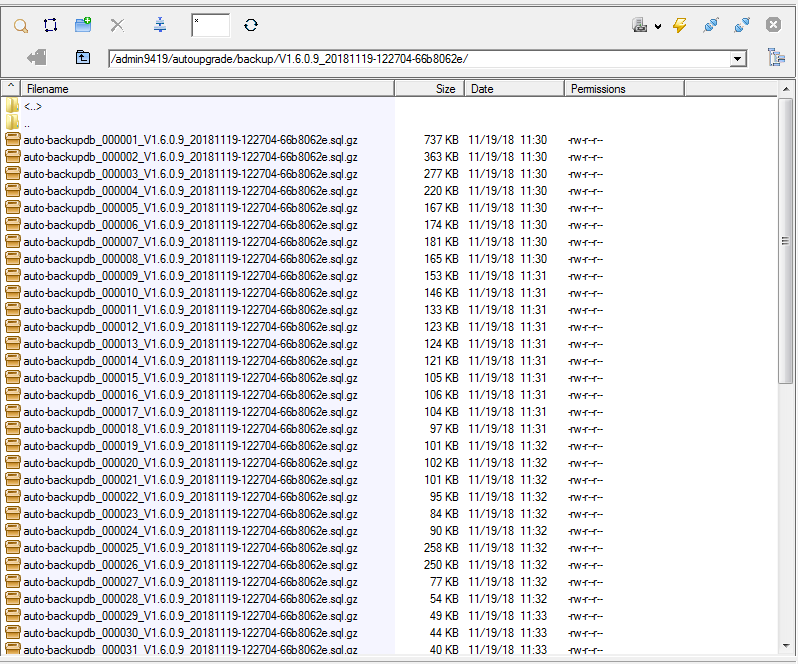Viewport: 798px width, 664px height.
Task: Toggle the directory tree view icon
Action: coord(776,57)
